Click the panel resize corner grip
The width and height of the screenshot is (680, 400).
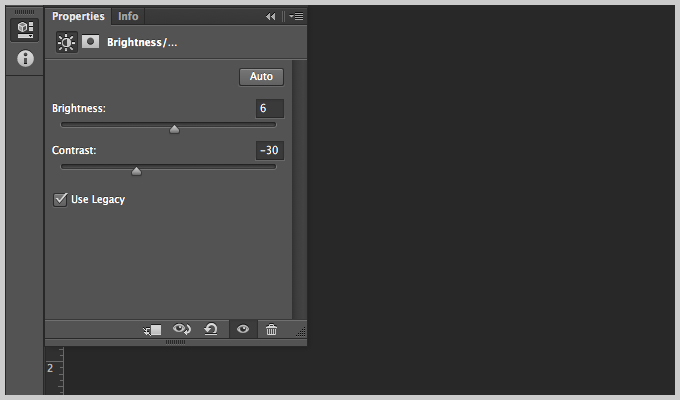[x=301, y=331]
